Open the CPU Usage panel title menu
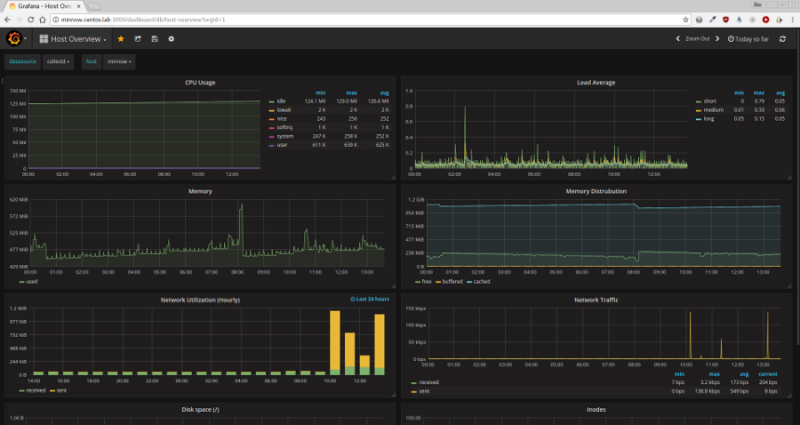800x425 pixels. point(200,82)
